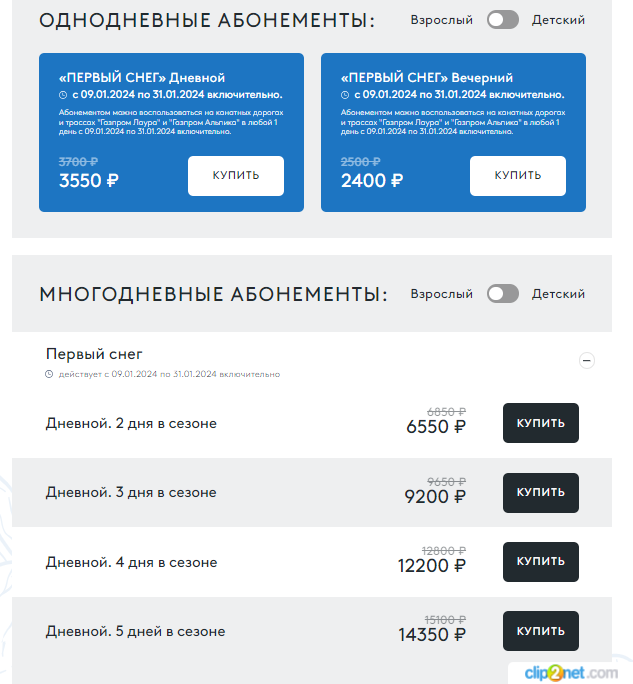Click the ОДНОДНЕВНЫЕ АБОНЕМЕНТЫ heading

coord(207,21)
